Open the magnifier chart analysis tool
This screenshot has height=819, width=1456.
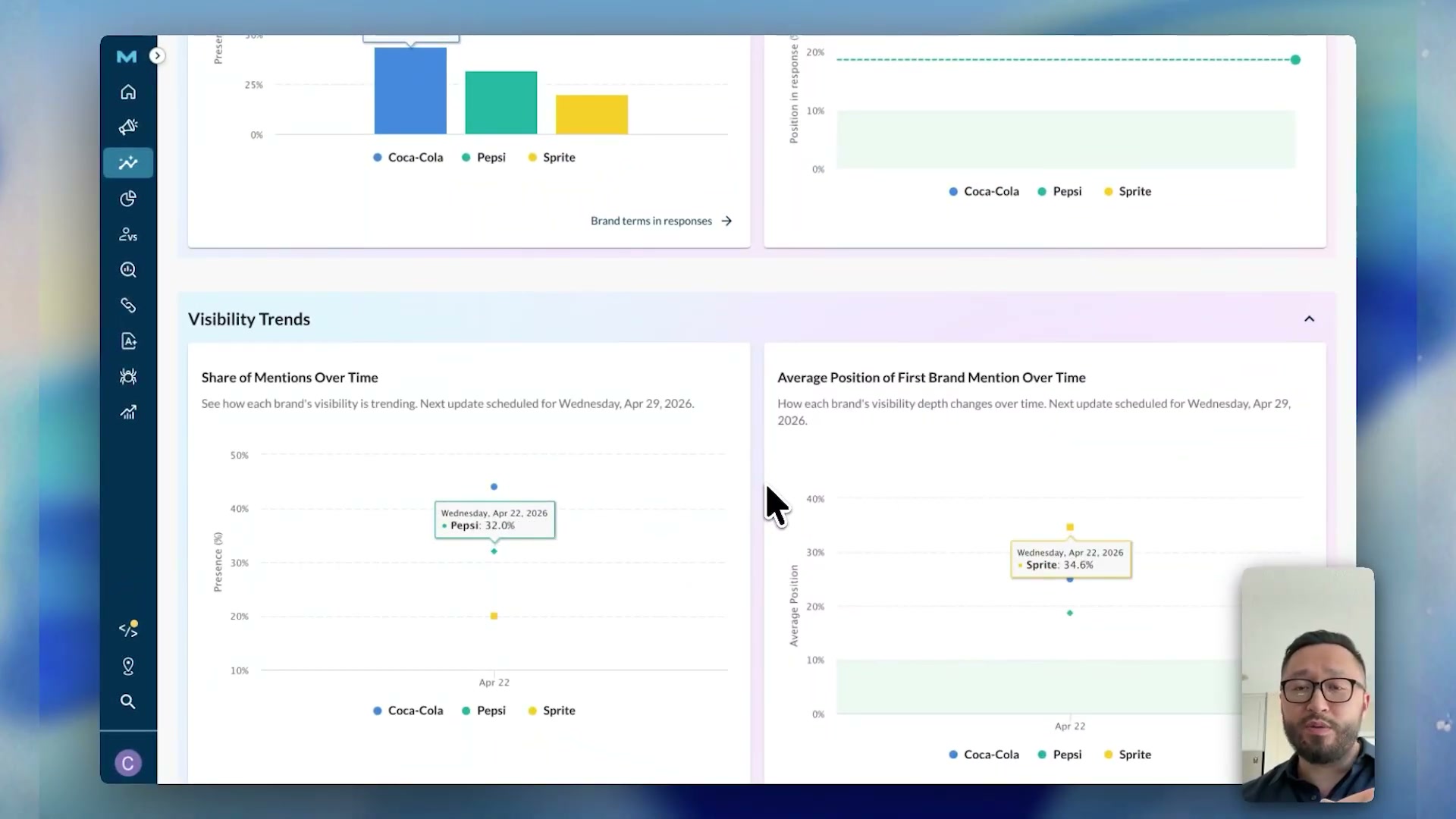pyautogui.click(x=128, y=270)
